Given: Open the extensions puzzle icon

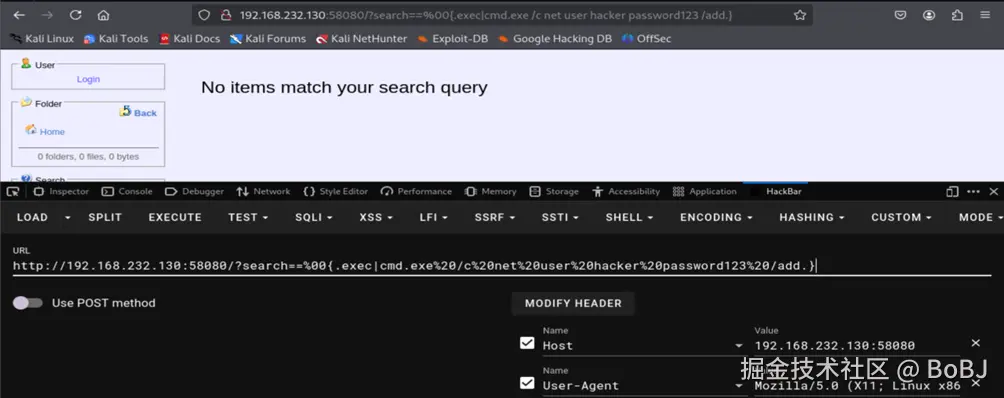Looking at the screenshot, I should coord(957,15).
